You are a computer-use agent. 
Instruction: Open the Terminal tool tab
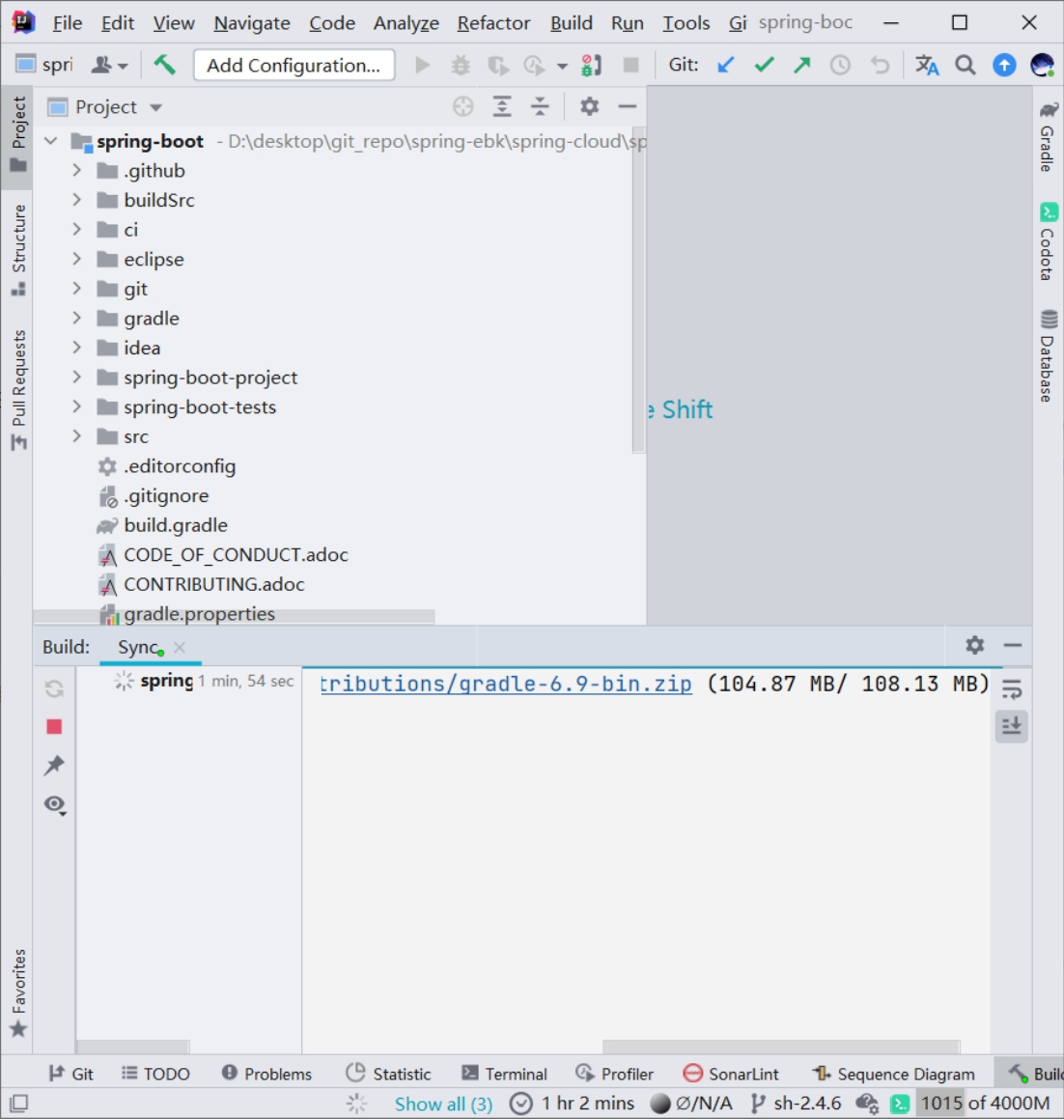(505, 1074)
